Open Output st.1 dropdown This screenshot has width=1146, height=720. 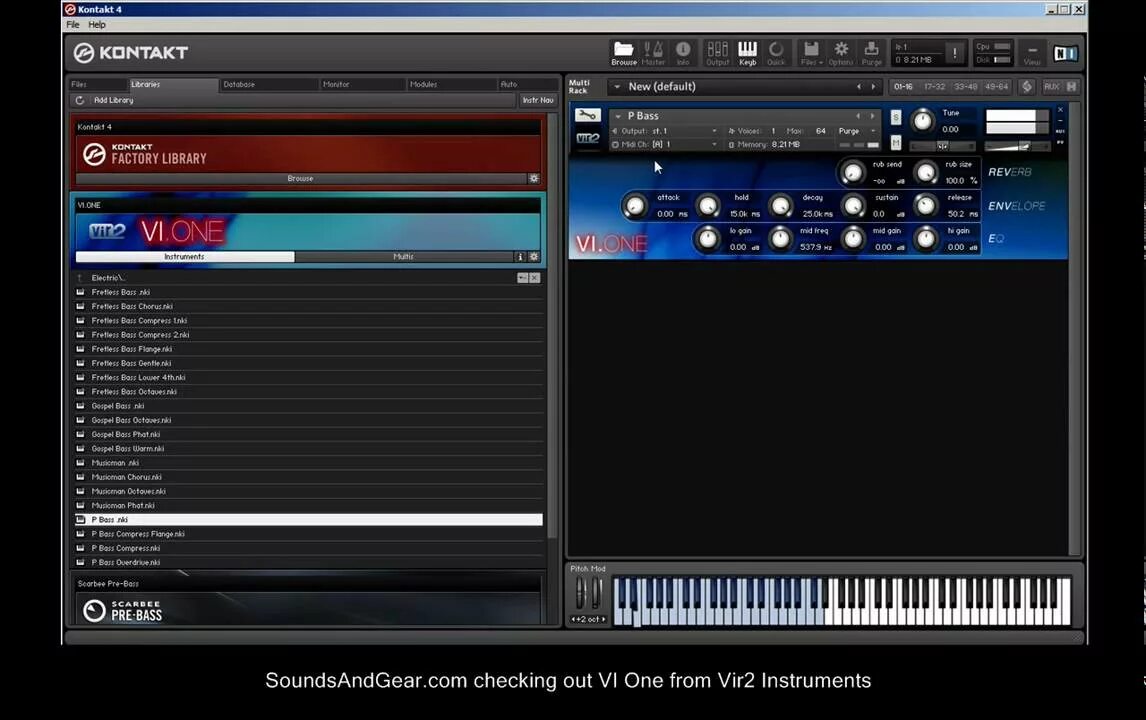(x=714, y=131)
